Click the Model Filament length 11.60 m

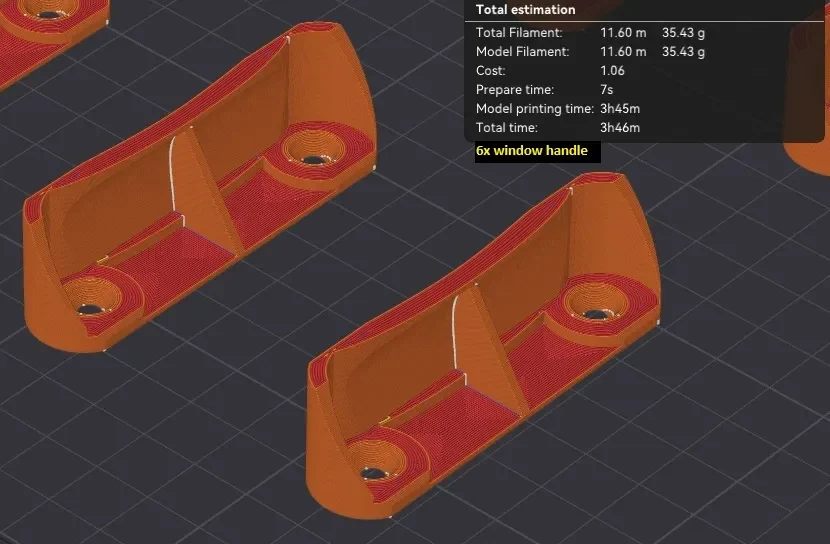(x=623, y=52)
